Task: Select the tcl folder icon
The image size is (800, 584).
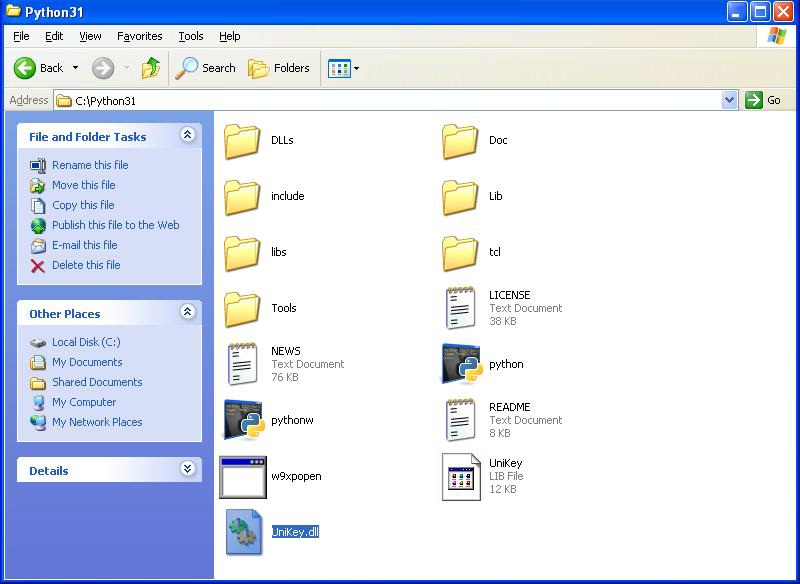Action: coord(460,253)
